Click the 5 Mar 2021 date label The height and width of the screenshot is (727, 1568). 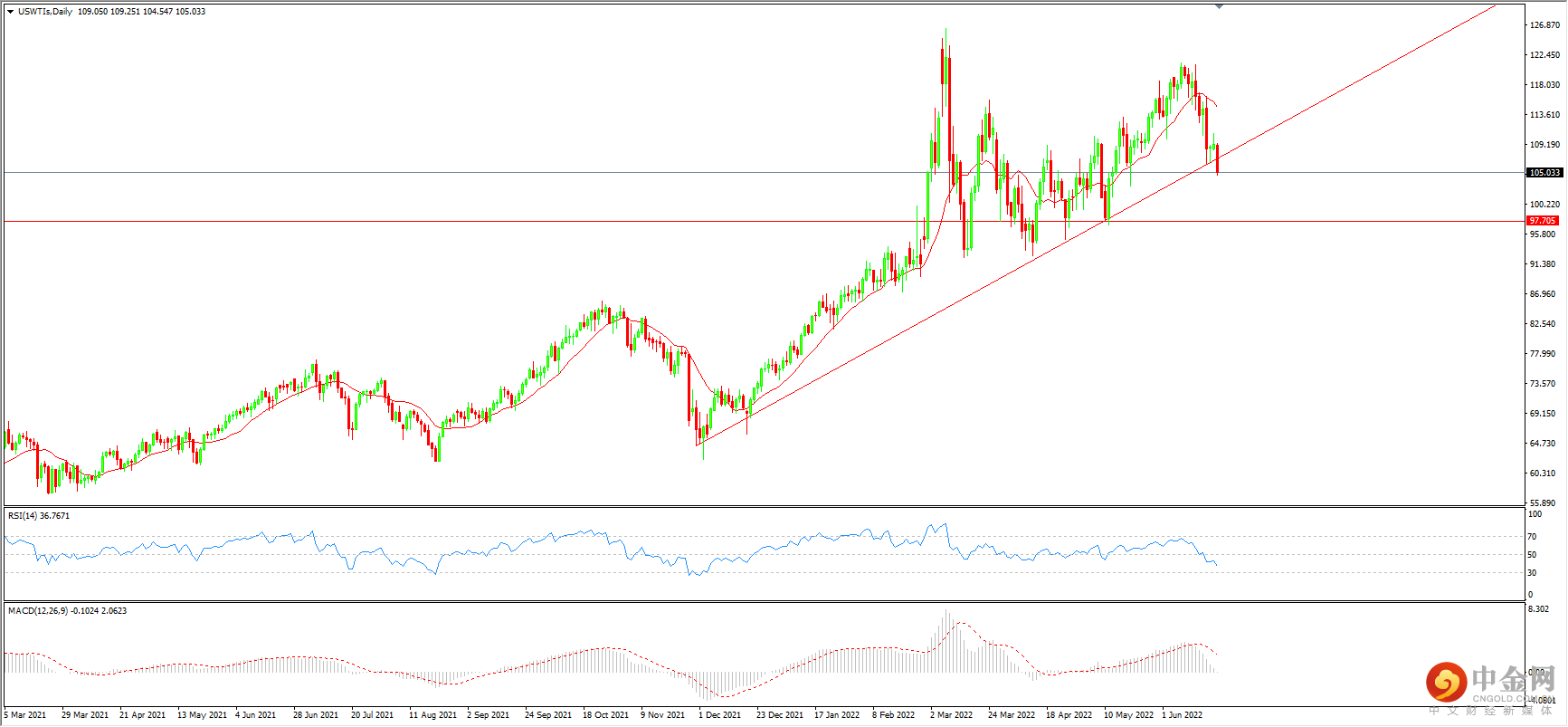[25, 715]
